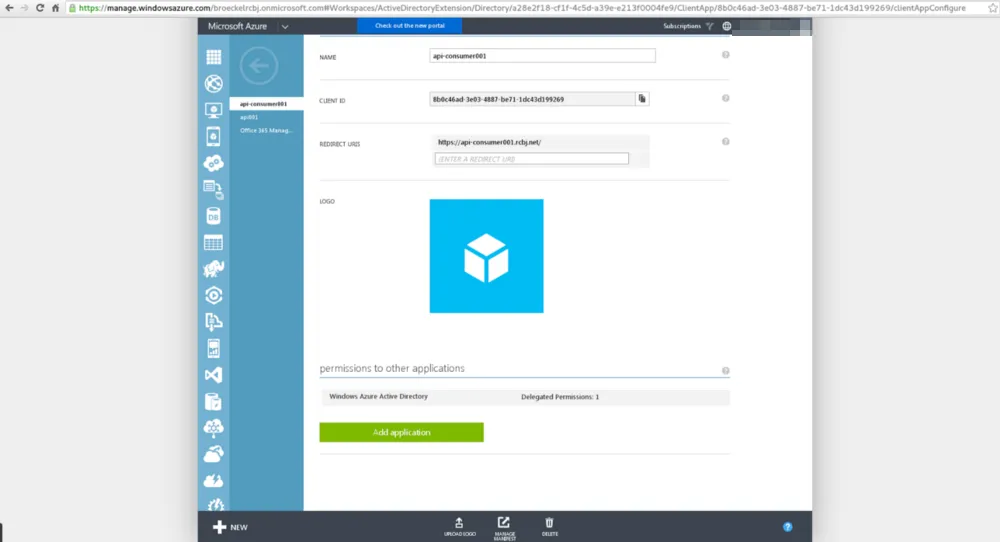Click the application logo thumbnail

[x=487, y=256]
